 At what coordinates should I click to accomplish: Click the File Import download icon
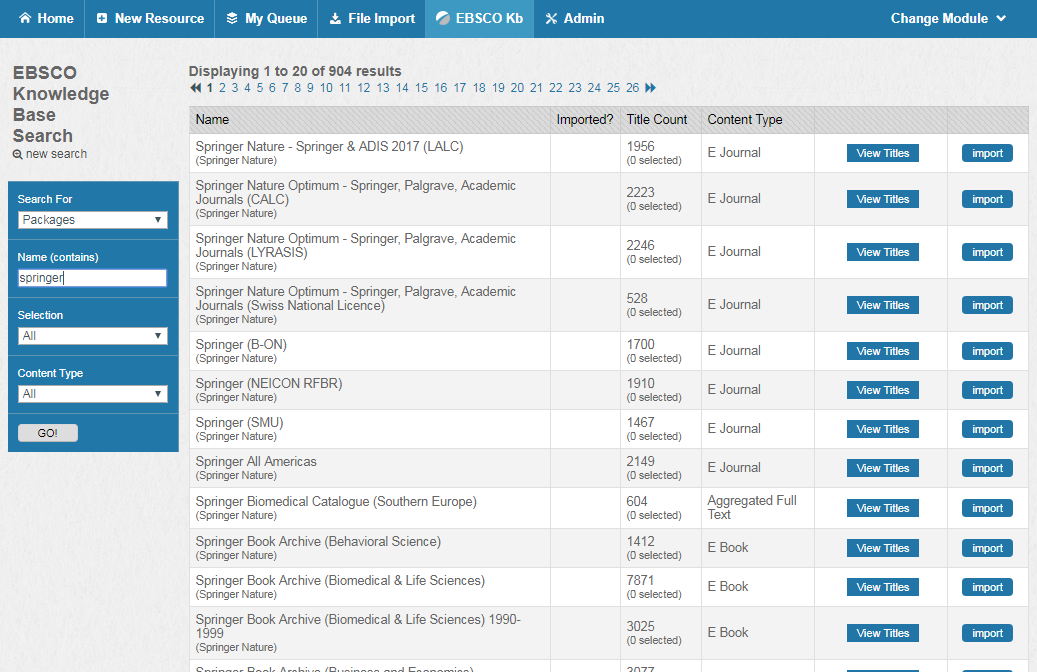[x=335, y=18]
